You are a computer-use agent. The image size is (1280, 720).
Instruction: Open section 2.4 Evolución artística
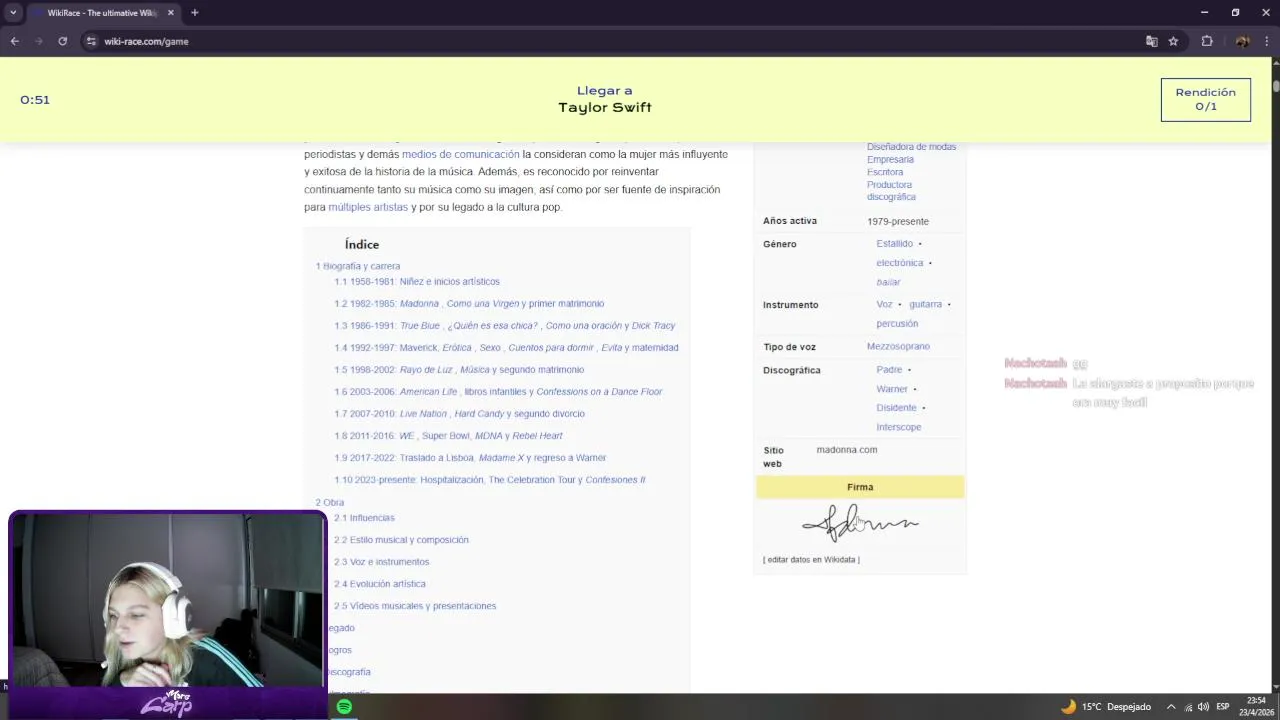coord(380,584)
